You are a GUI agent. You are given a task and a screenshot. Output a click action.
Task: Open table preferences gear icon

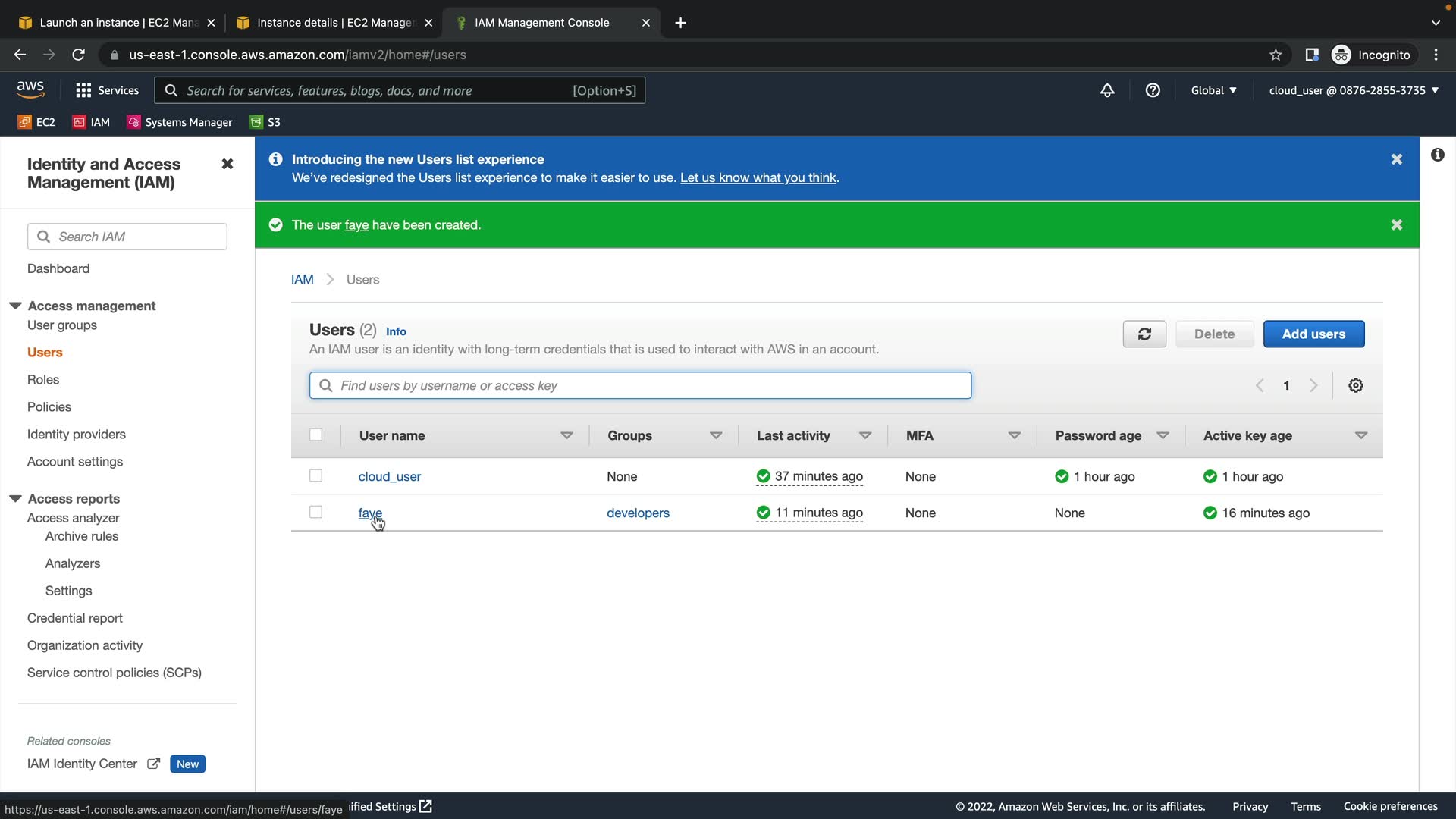pyautogui.click(x=1356, y=386)
